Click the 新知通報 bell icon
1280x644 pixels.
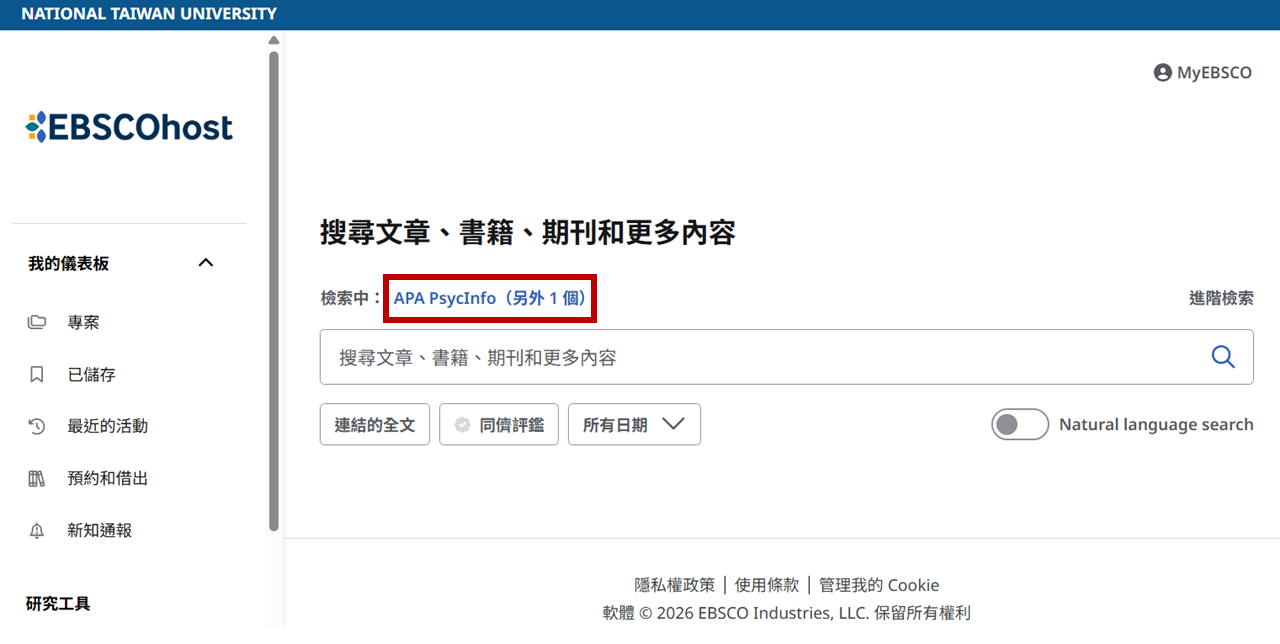pos(37,531)
